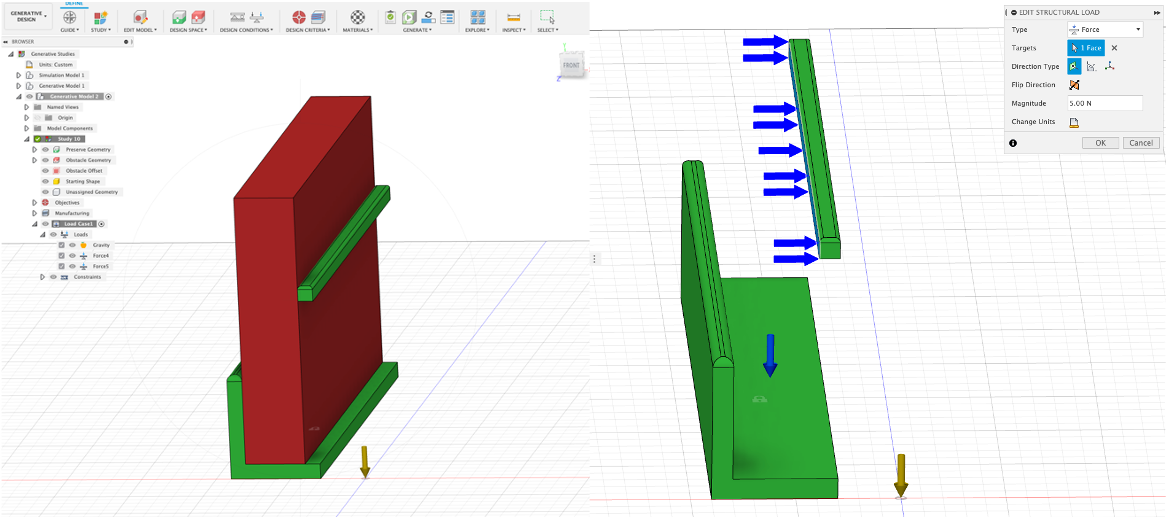Click the 1 Face Targets selection button
The image size is (1166, 518).
pyautogui.click(x=1086, y=48)
